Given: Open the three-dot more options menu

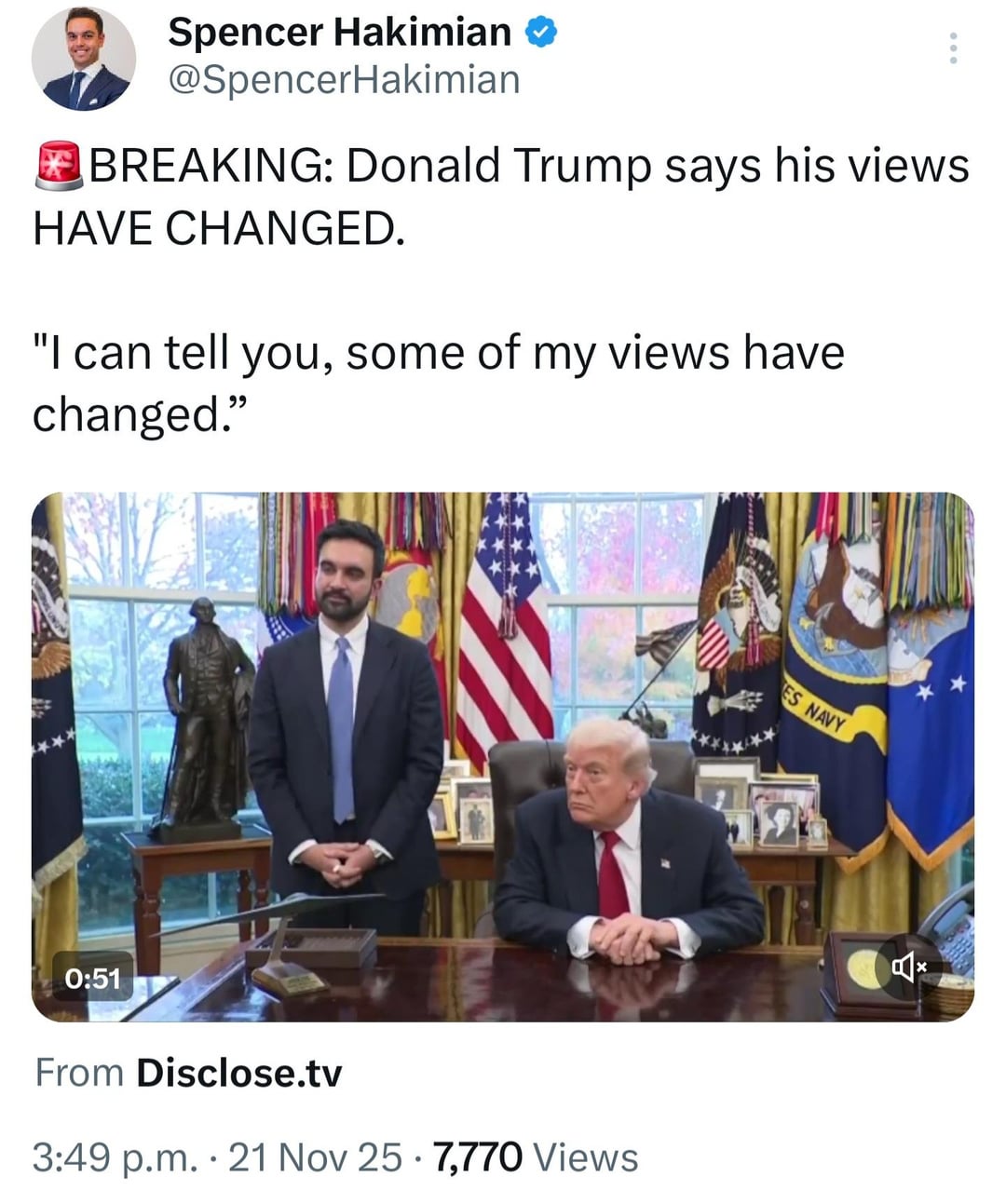Looking at the screenshot, I should coord(952,48).
